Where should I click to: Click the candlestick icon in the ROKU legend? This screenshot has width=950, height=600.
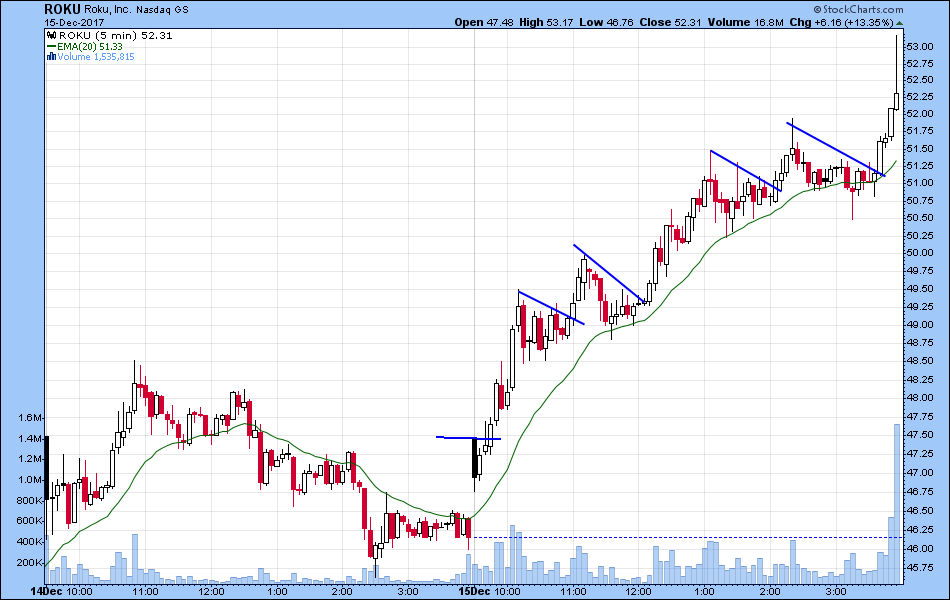pyautogui.click(x=52, y=36)
